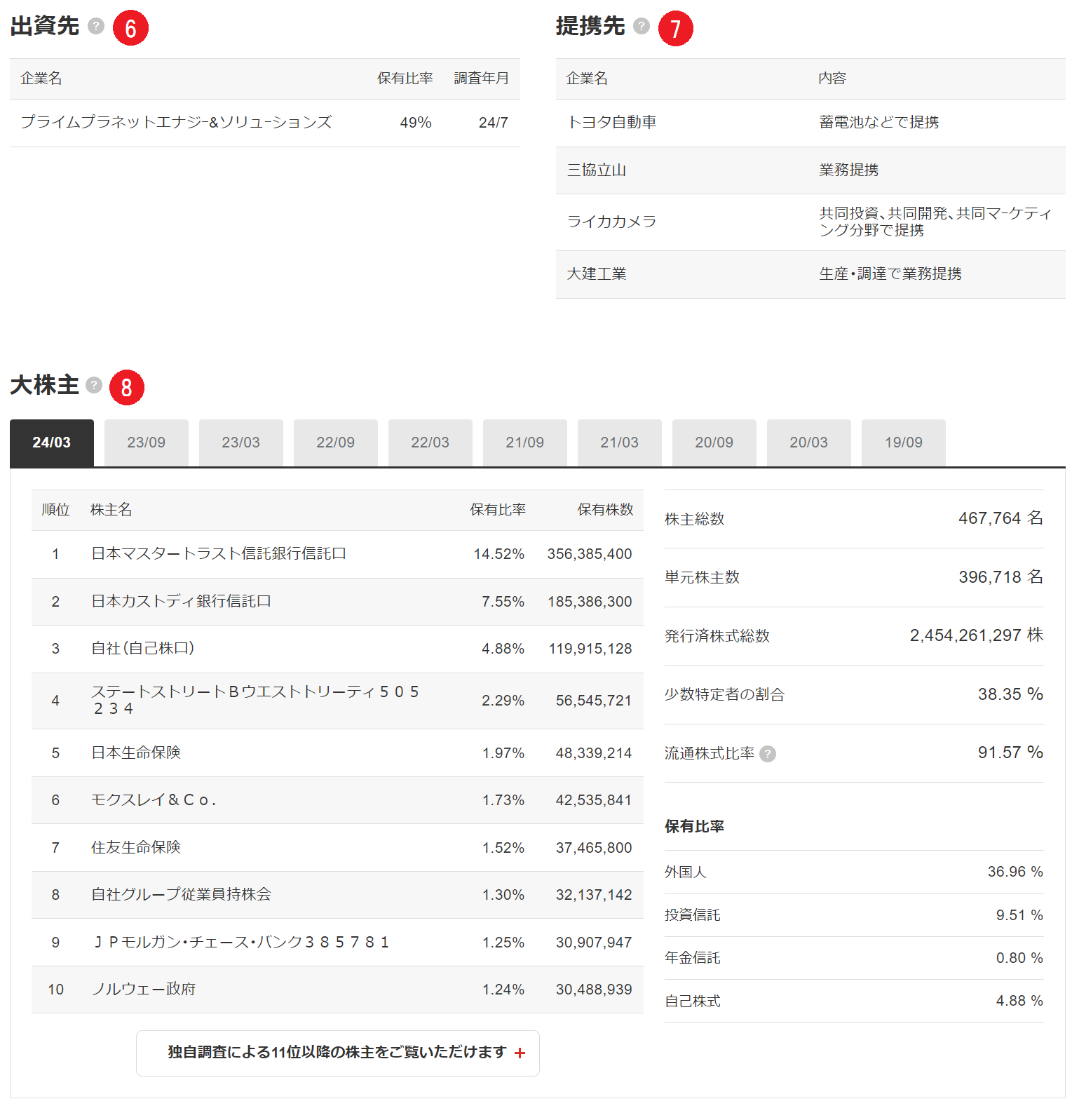The height and width of the screenshot is (1120, 1072).
Task: Click ライカカメラ partner name
Action: point(611,222)
